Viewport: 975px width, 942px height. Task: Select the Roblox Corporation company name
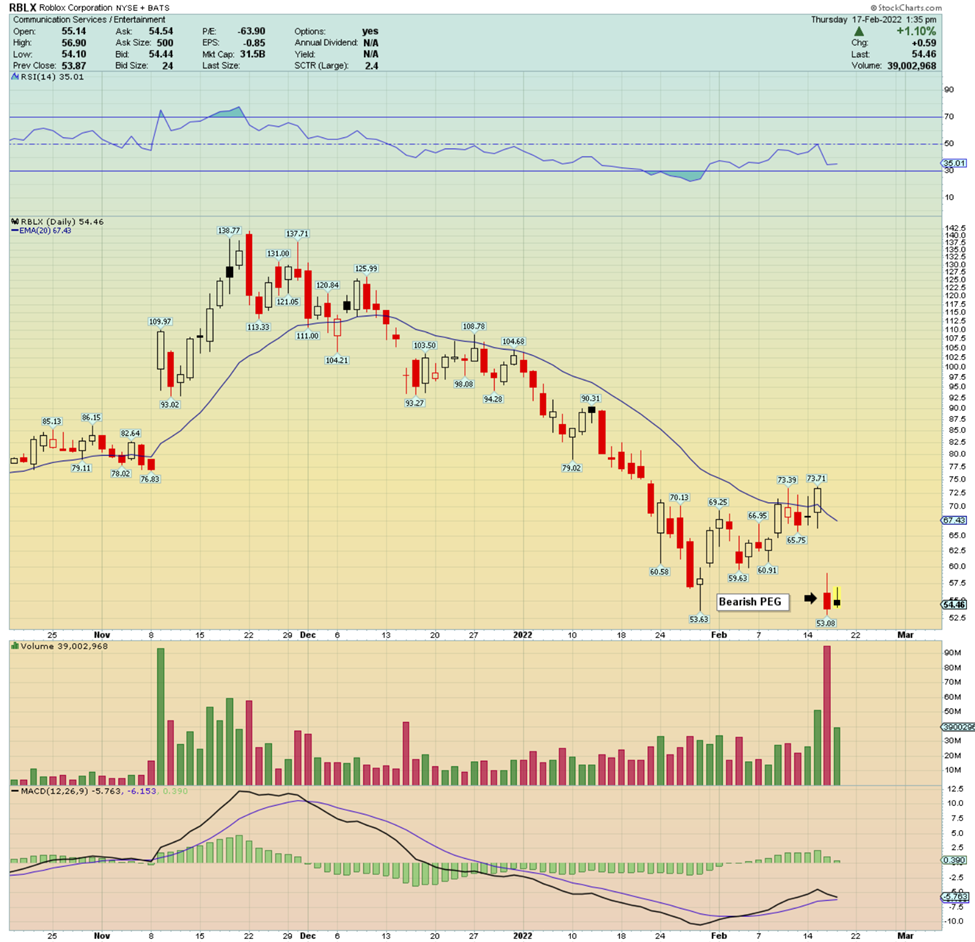click(76, 8)
